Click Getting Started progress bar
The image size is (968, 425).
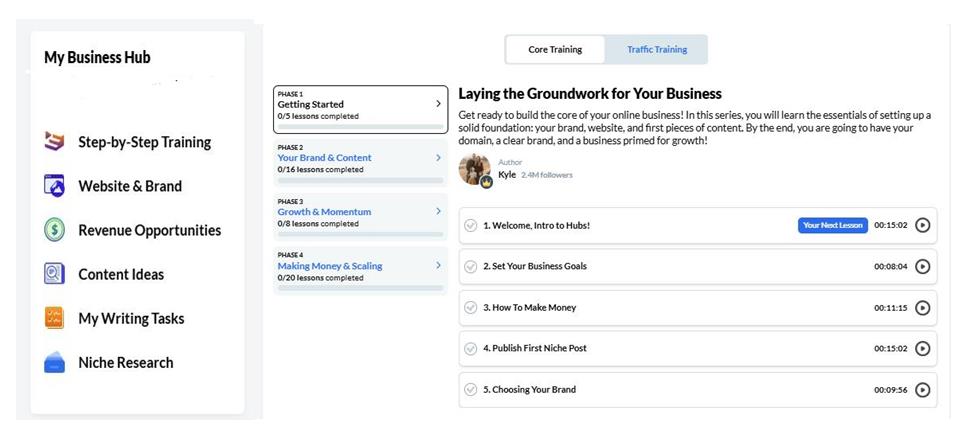click(361, 126)
